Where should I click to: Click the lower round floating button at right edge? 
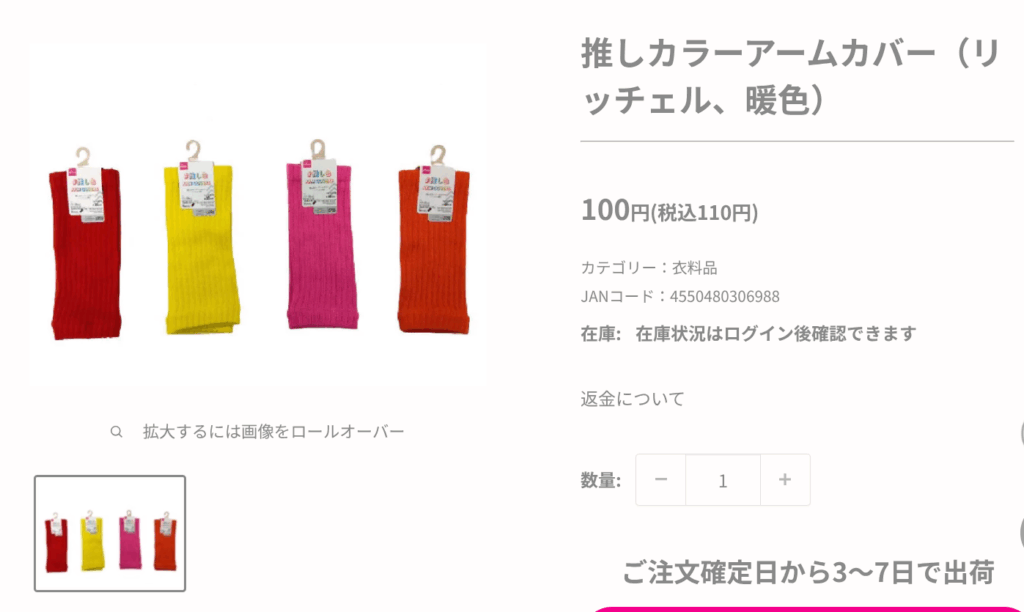coord(1021,532)
